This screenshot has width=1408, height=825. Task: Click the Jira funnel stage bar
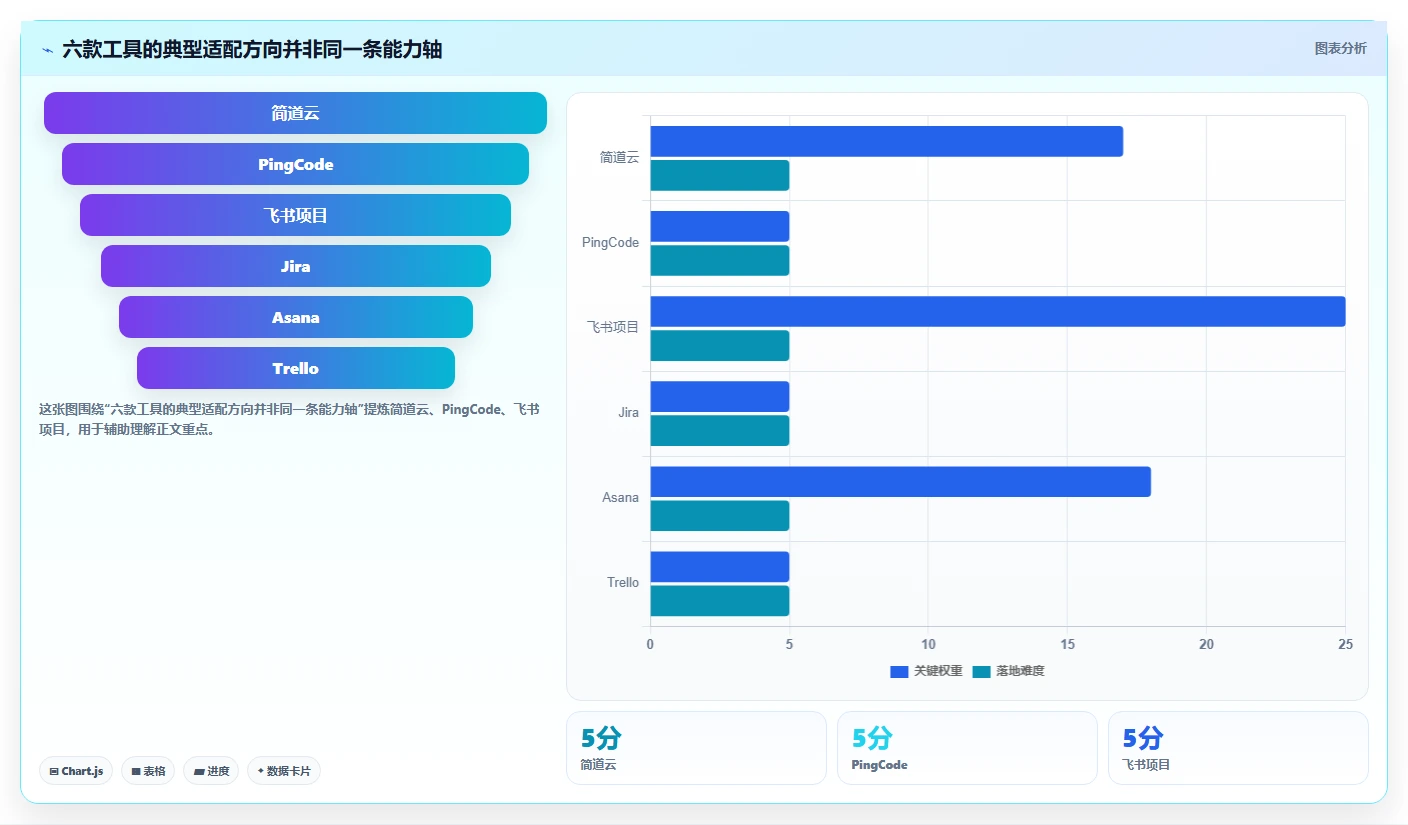pyautogui.click(x=296, y=266)
